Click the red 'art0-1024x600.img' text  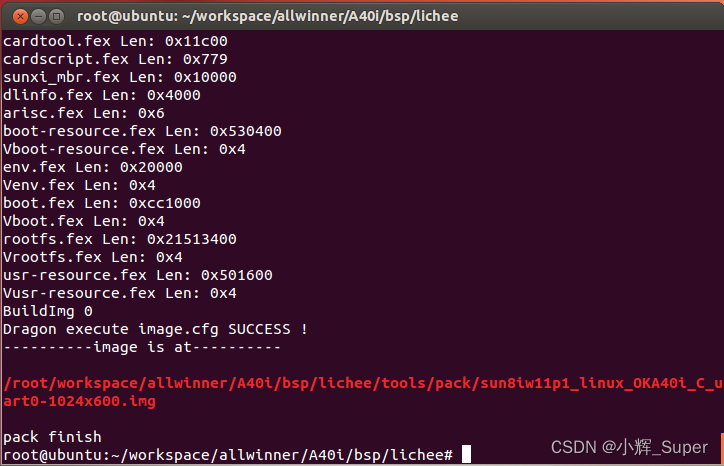pyautogui.click(x=79, y=401)
